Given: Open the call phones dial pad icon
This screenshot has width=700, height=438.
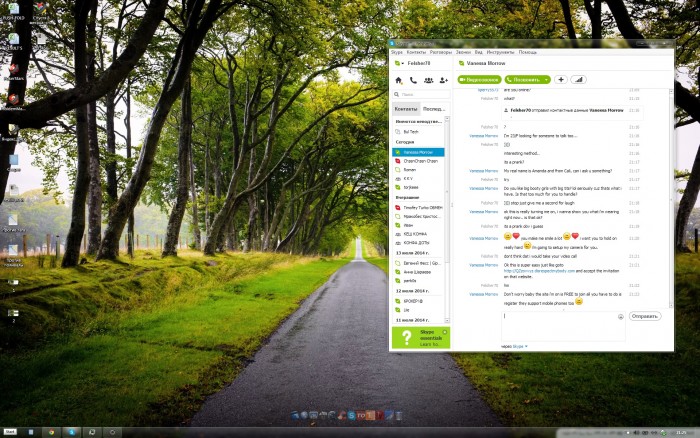Looking at the screenshot, I should [413, 80].
